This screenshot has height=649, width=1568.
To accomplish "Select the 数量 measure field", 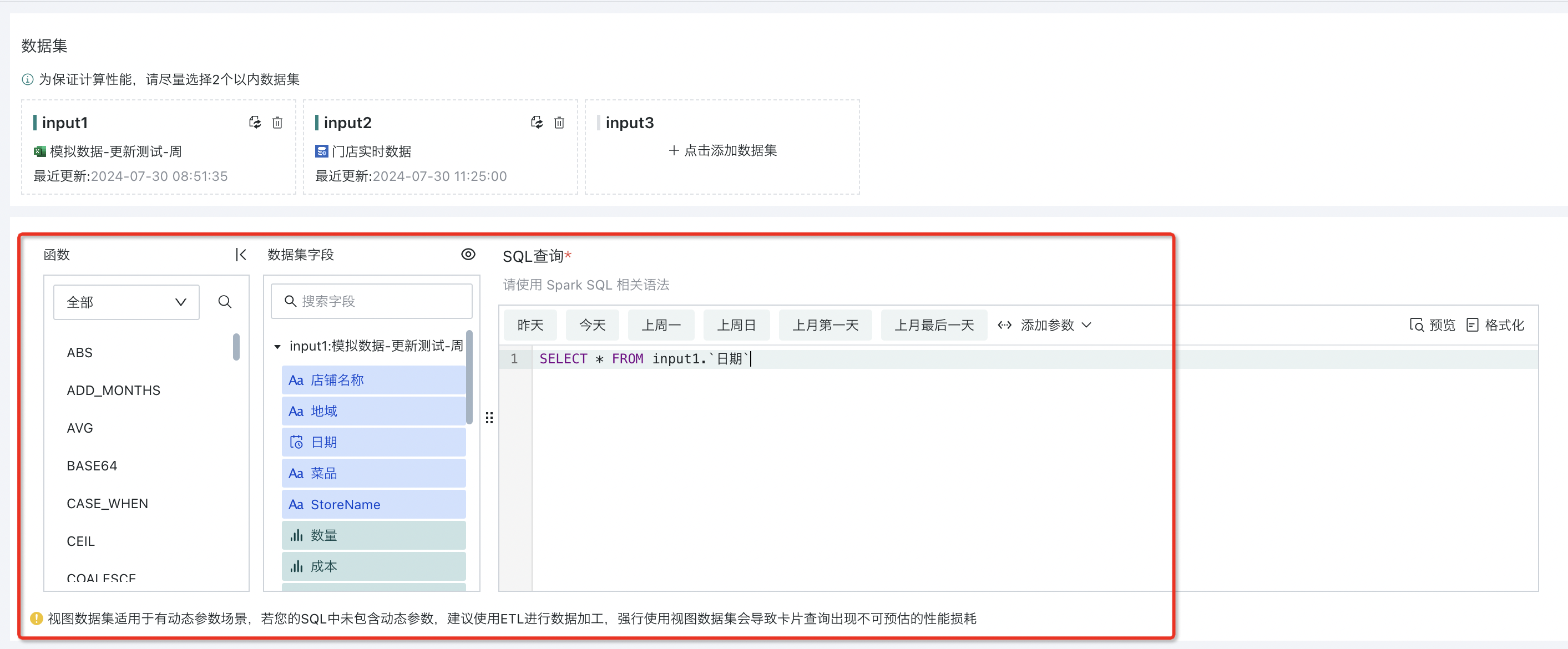I will (x=374, y=535).
